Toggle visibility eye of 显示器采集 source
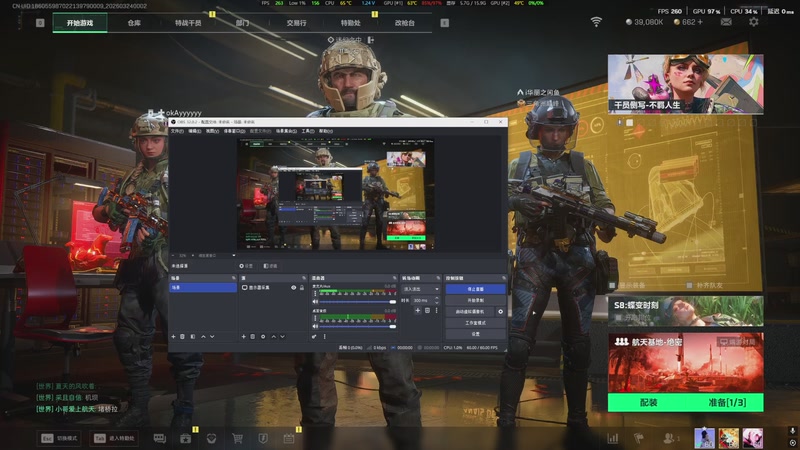Image resolution: width=800 pixels, height=450 pixels. click(293, 288)
